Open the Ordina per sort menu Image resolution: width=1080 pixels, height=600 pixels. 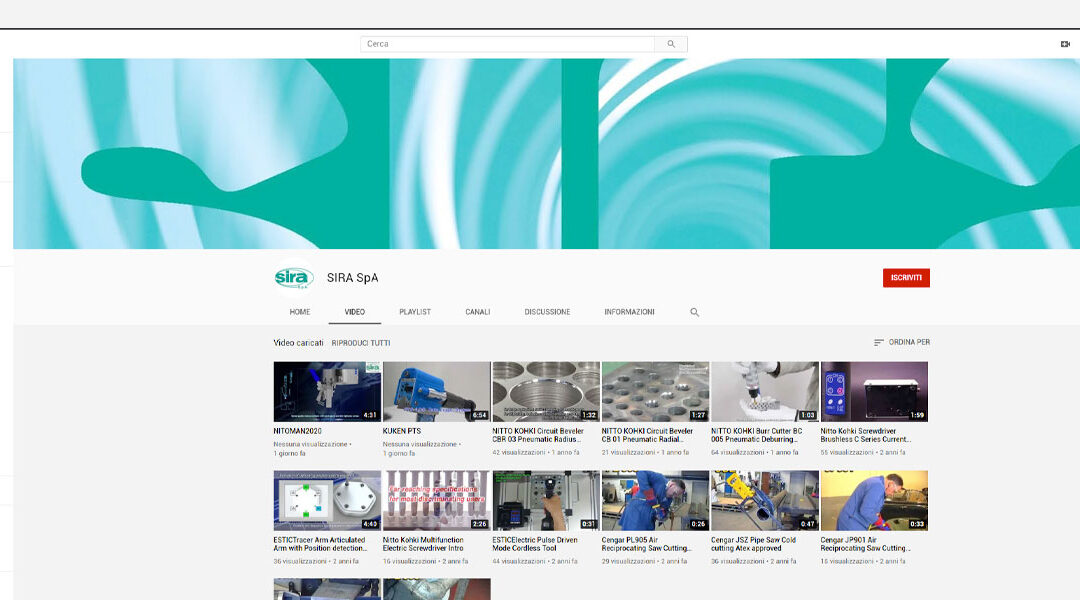(x=901, y=342)
